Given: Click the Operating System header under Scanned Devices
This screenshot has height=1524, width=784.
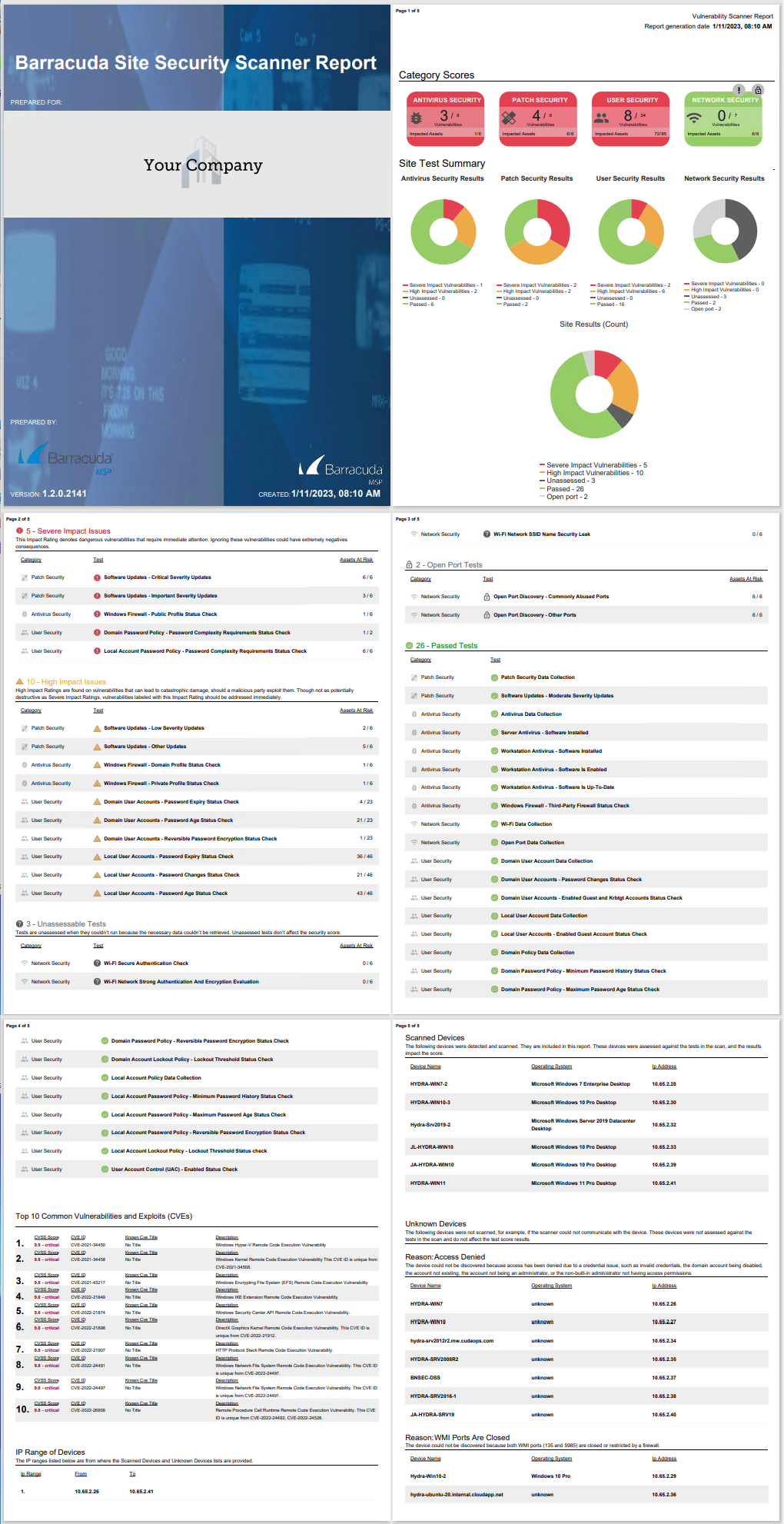Looking at the screenshot, I should pyautogui.click(x=552, y=1066).
